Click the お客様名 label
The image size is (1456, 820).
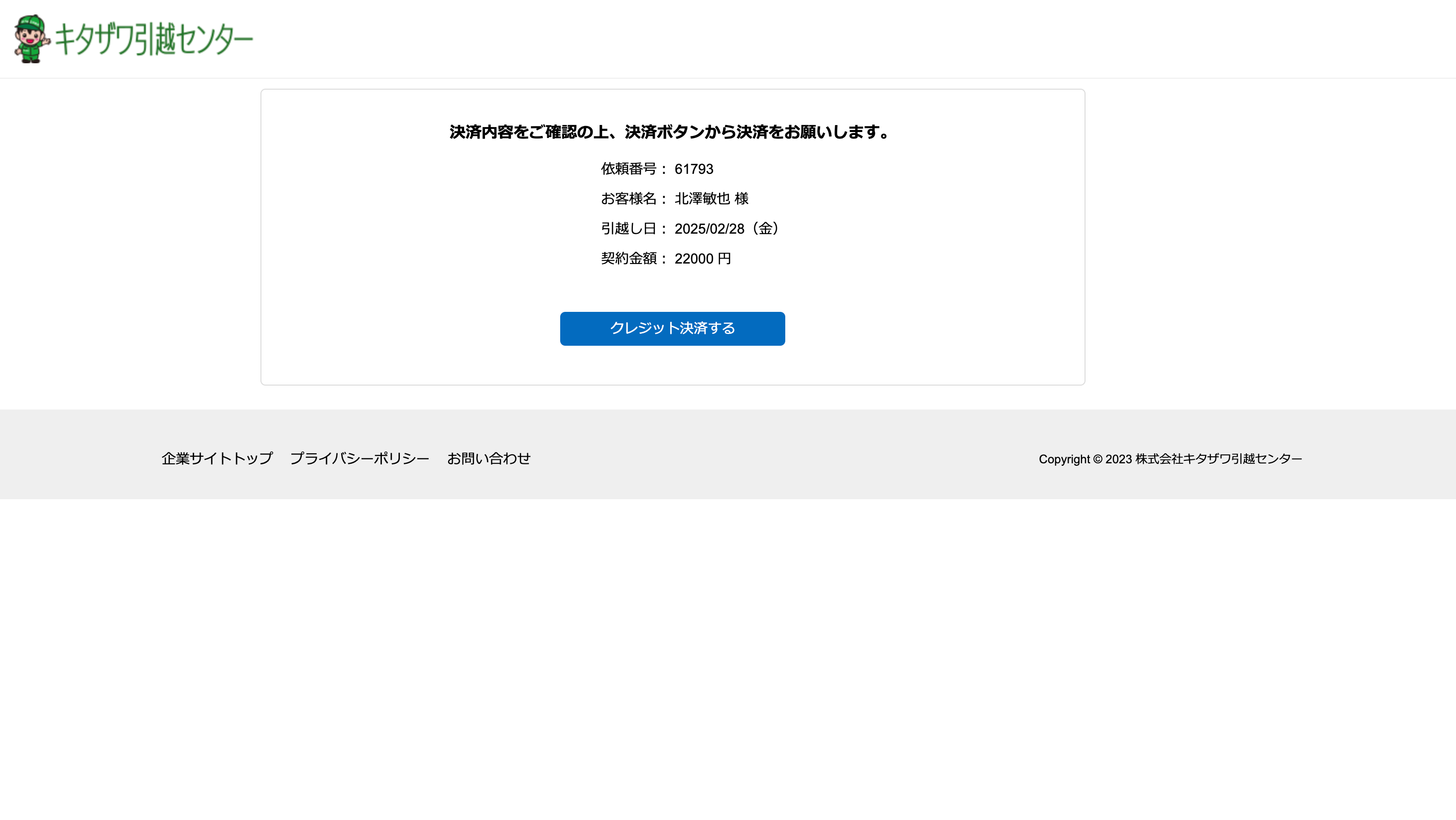pyautogui.click(x=628, y=199)
